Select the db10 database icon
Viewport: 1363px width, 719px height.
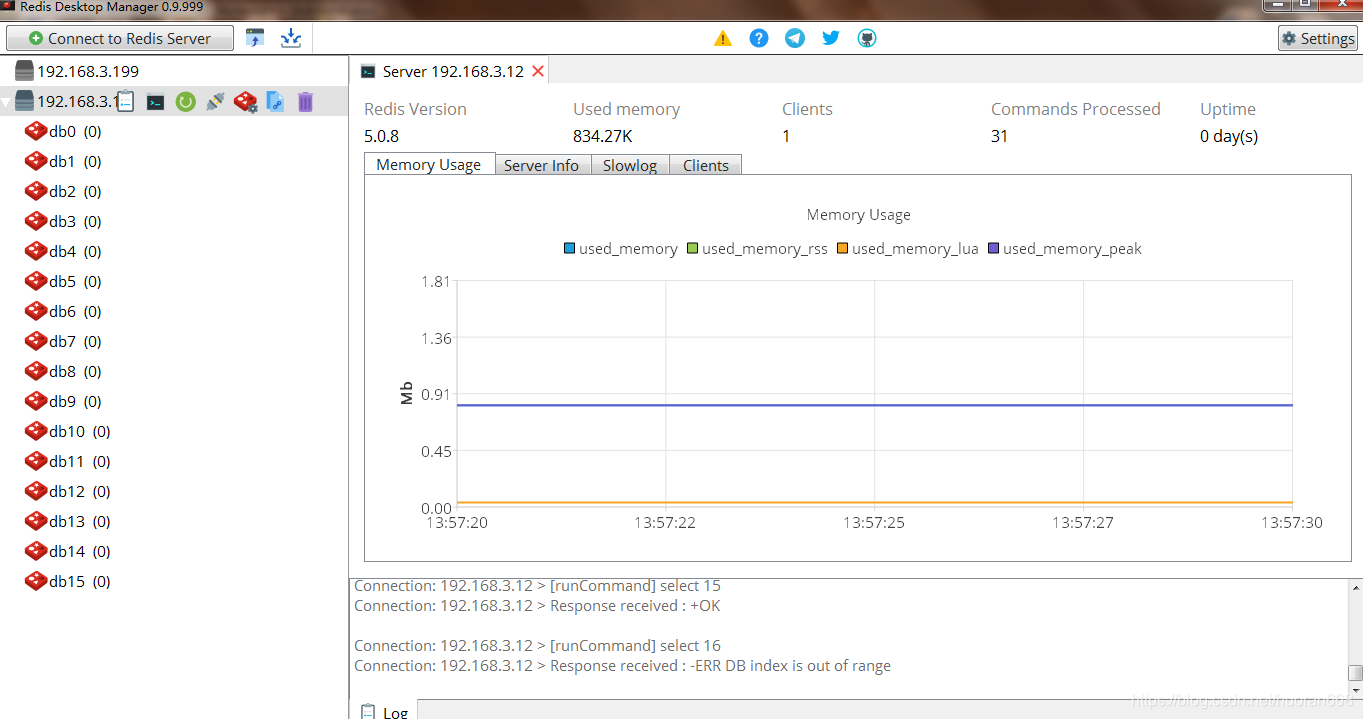(36, 431)
